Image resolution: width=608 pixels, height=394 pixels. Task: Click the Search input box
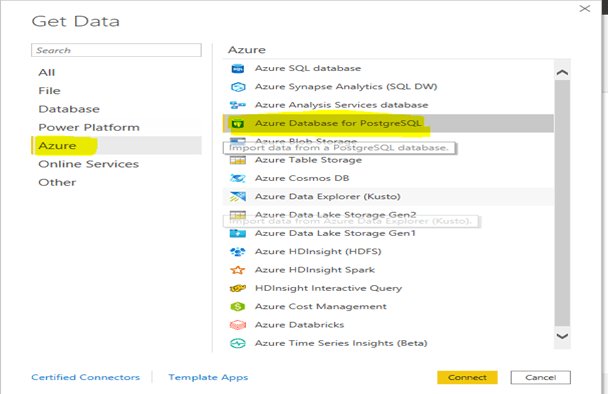coord(116,50)
